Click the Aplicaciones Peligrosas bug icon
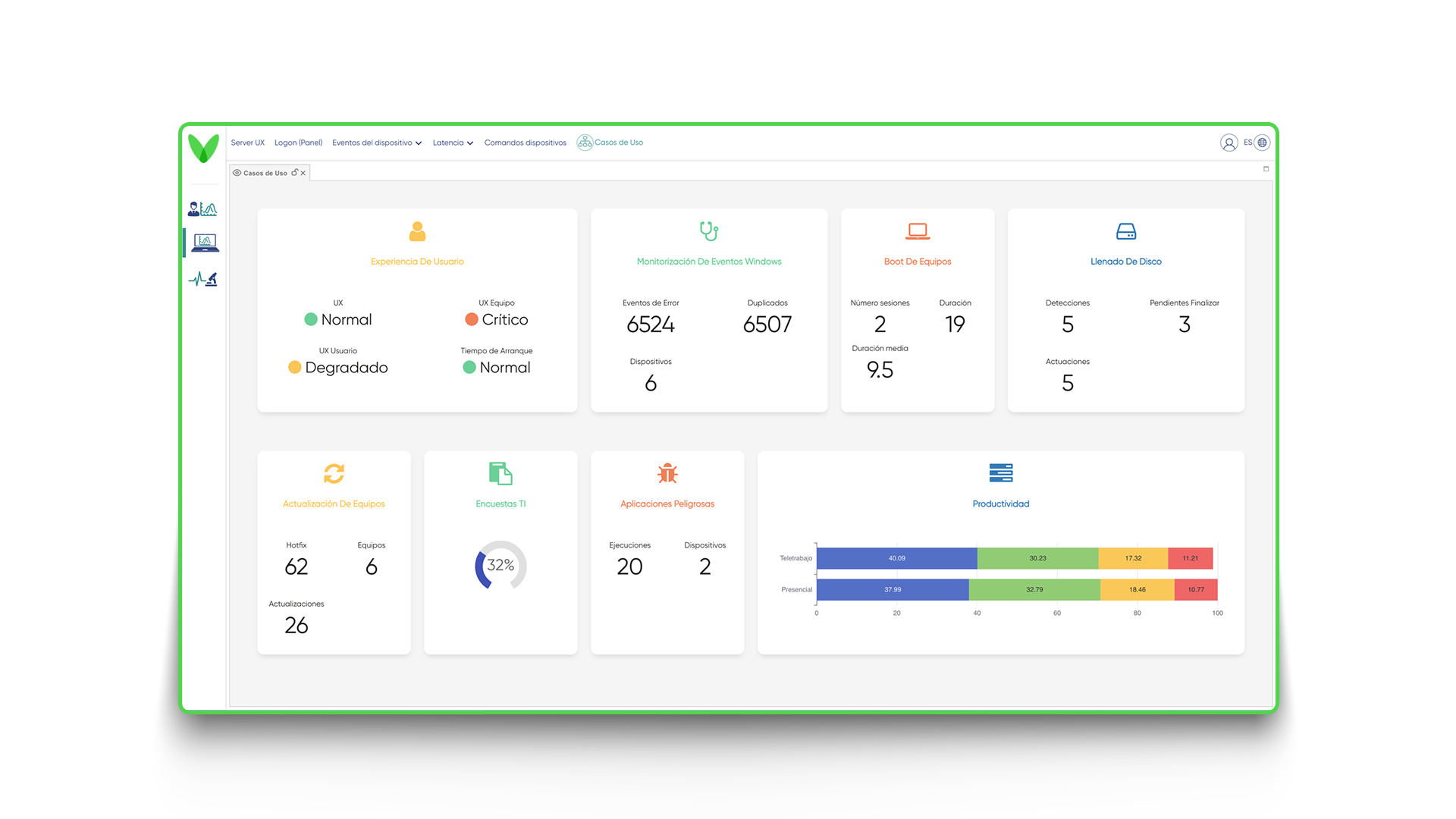The image size is (1456, 819). [x=667, y=473]
